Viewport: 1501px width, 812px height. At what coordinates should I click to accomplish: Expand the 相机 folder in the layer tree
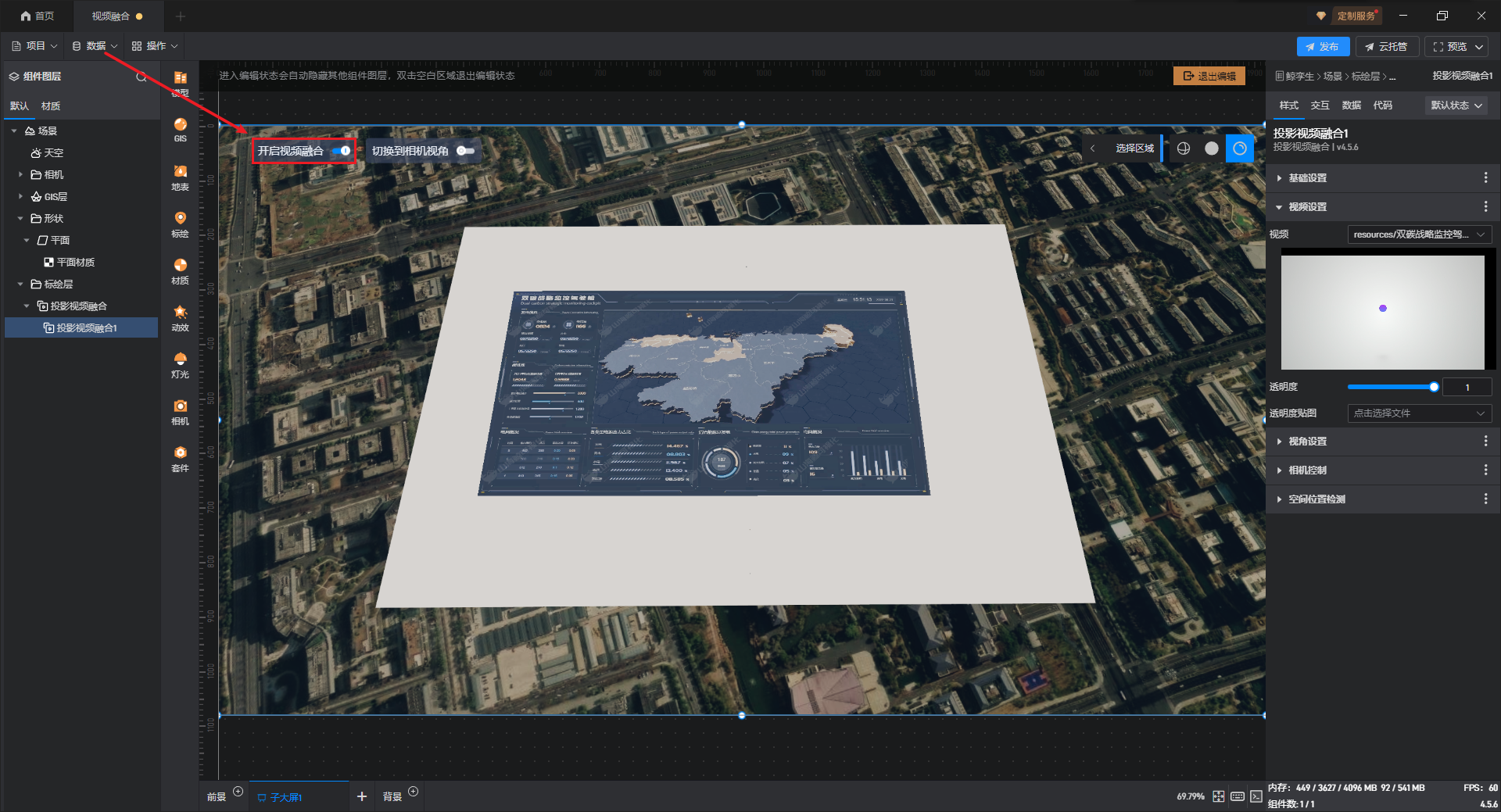click(x=20, y=174)
